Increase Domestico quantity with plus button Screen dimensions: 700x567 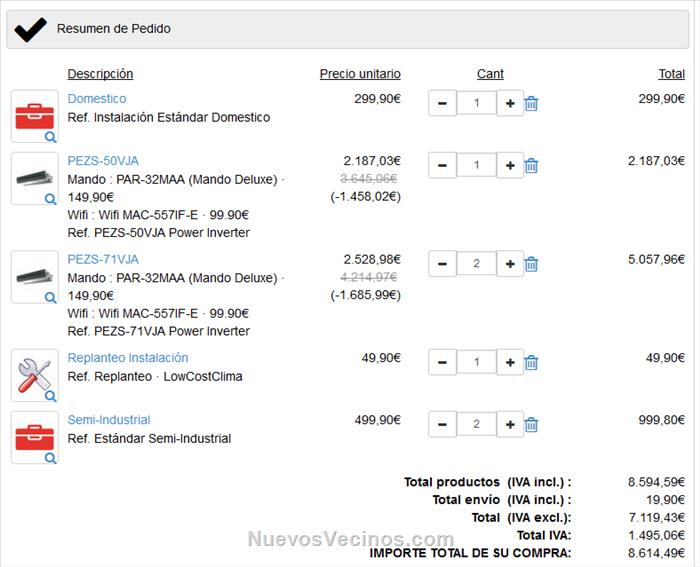pos(510,103)
